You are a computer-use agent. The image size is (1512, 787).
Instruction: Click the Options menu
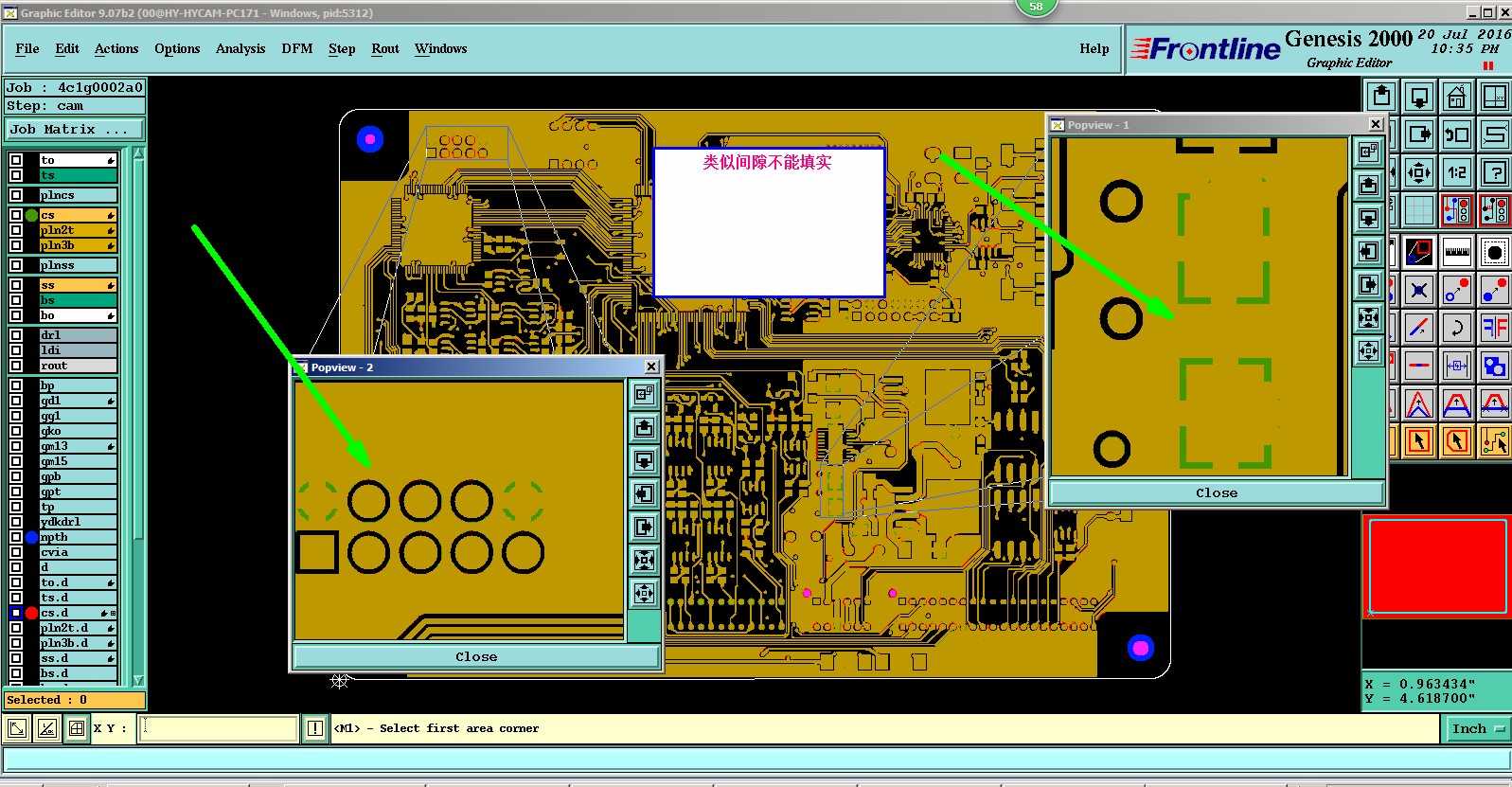[x=177, y=48]
